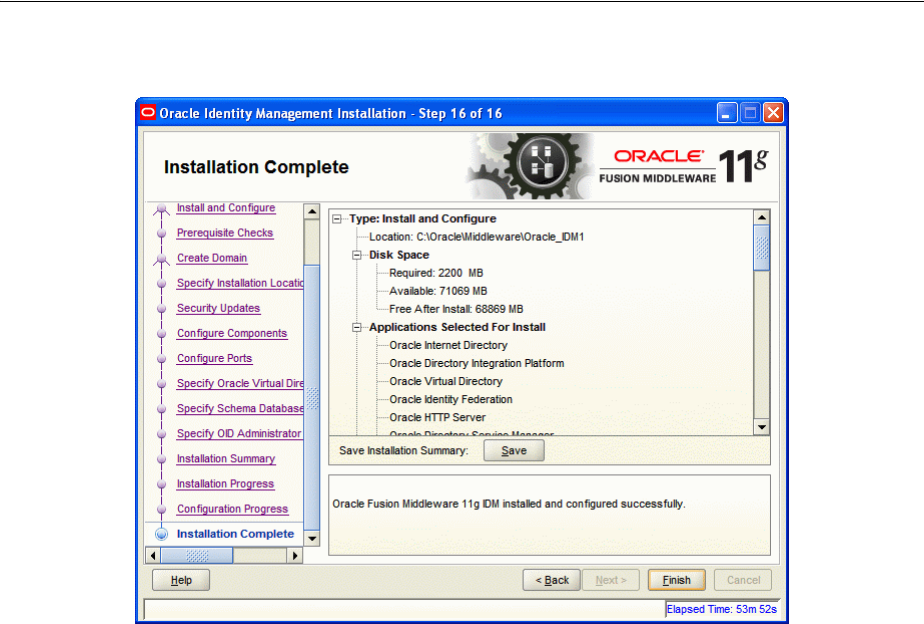Select Oracle Identity Federation in the tree
The image size is (924, 624).
point(451,400)
